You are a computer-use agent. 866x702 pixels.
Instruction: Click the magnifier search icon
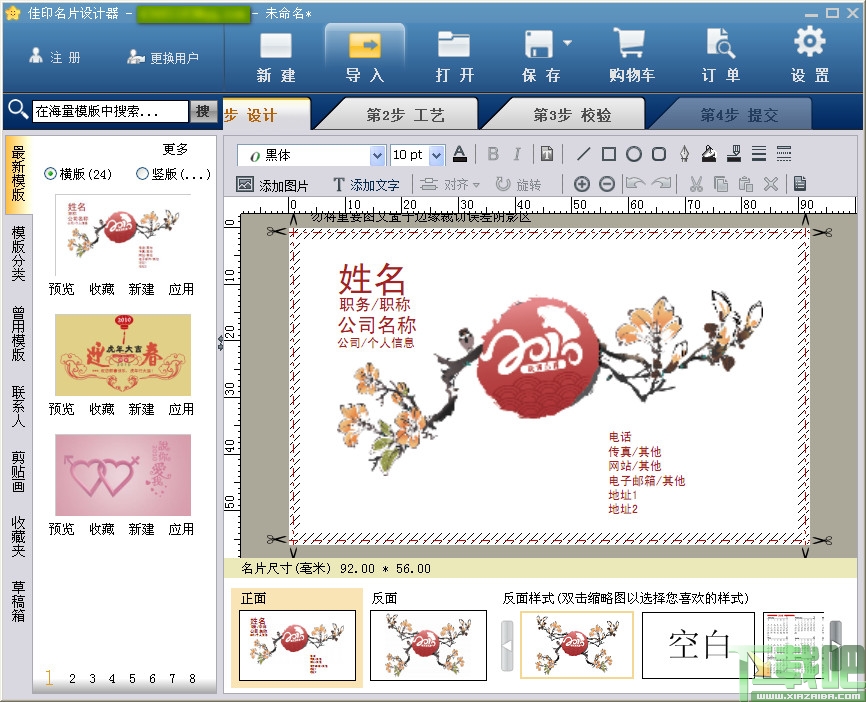coord(18,109)
